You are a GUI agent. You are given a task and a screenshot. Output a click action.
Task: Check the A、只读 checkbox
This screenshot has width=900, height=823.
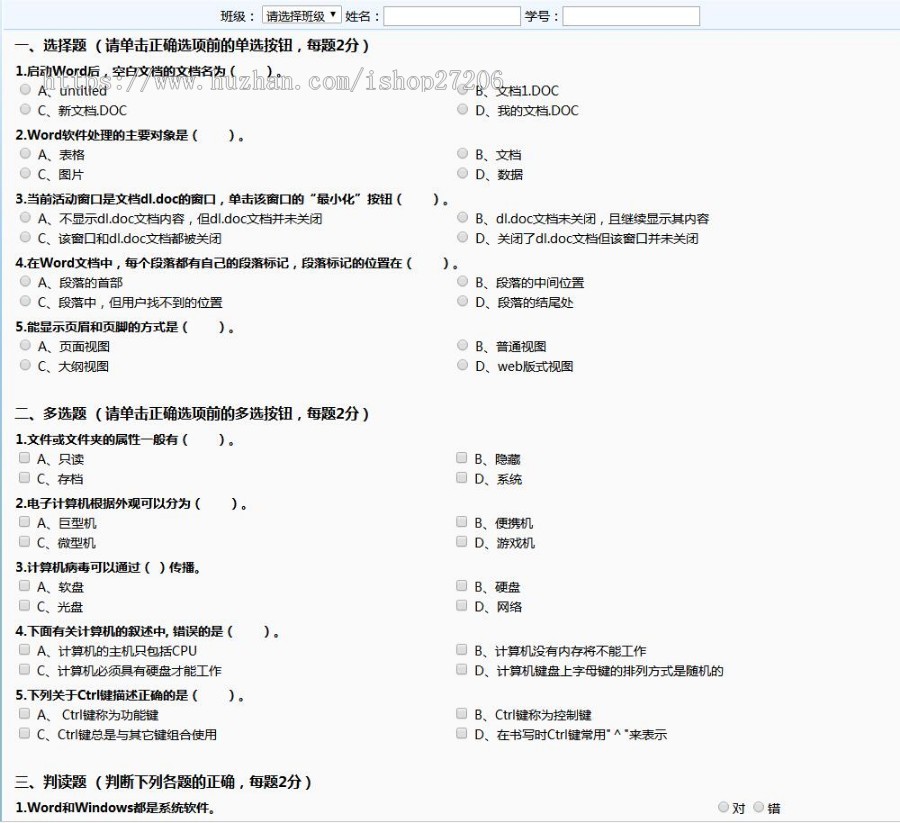coord(24,457)
